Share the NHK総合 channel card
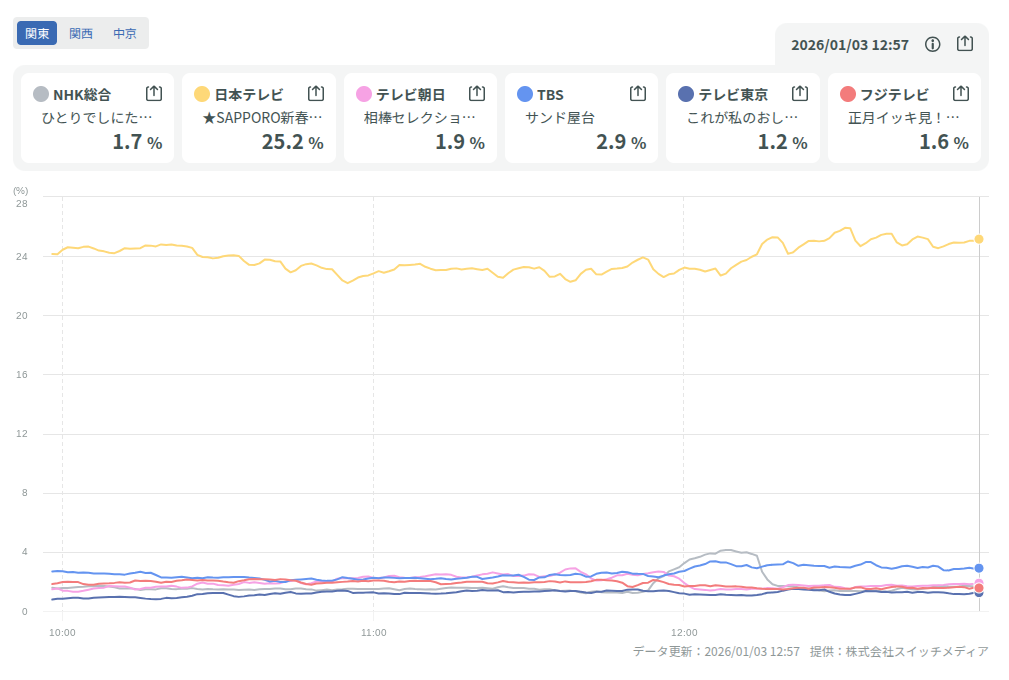The image size is (1009, 680). pyautogui.click(x=154, y=93)
